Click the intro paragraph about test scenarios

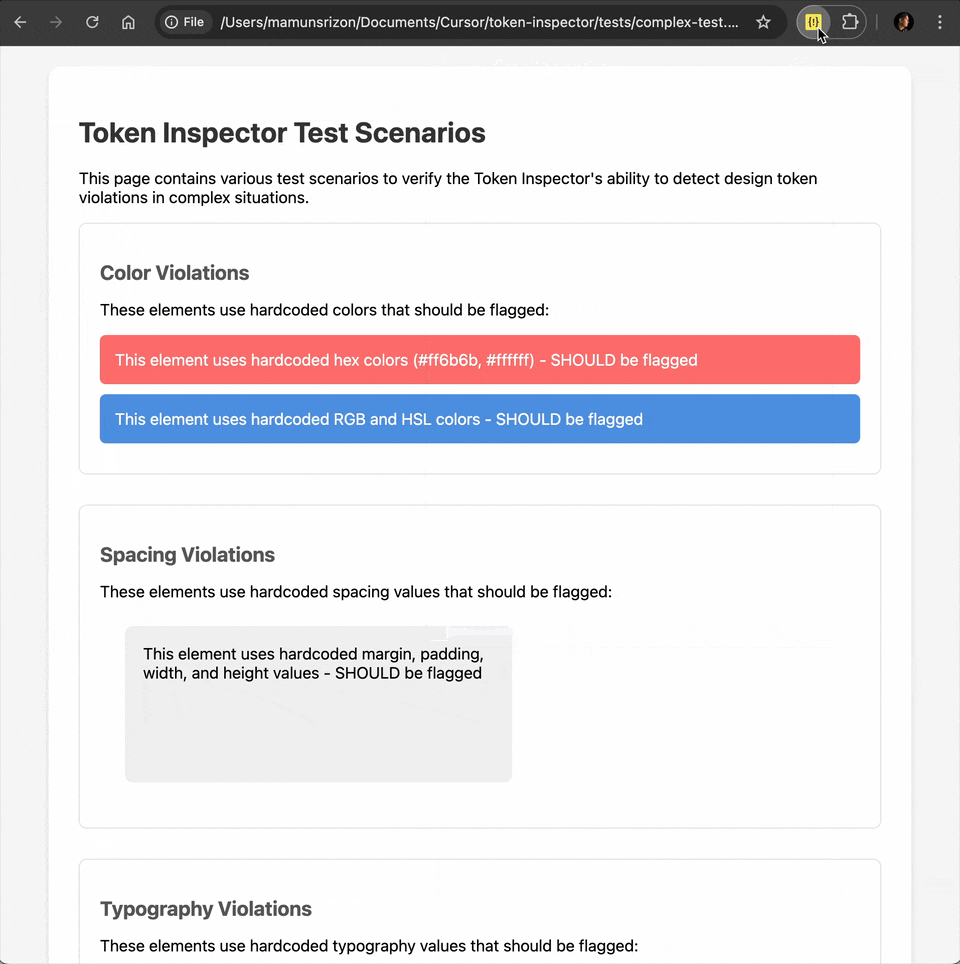[x=448, y=188]
